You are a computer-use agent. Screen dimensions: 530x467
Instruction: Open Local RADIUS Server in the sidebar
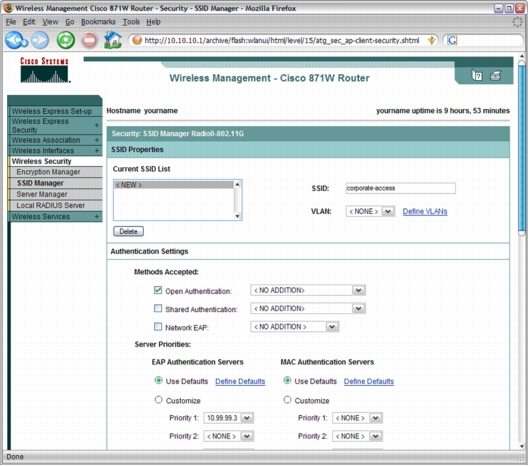55,205
